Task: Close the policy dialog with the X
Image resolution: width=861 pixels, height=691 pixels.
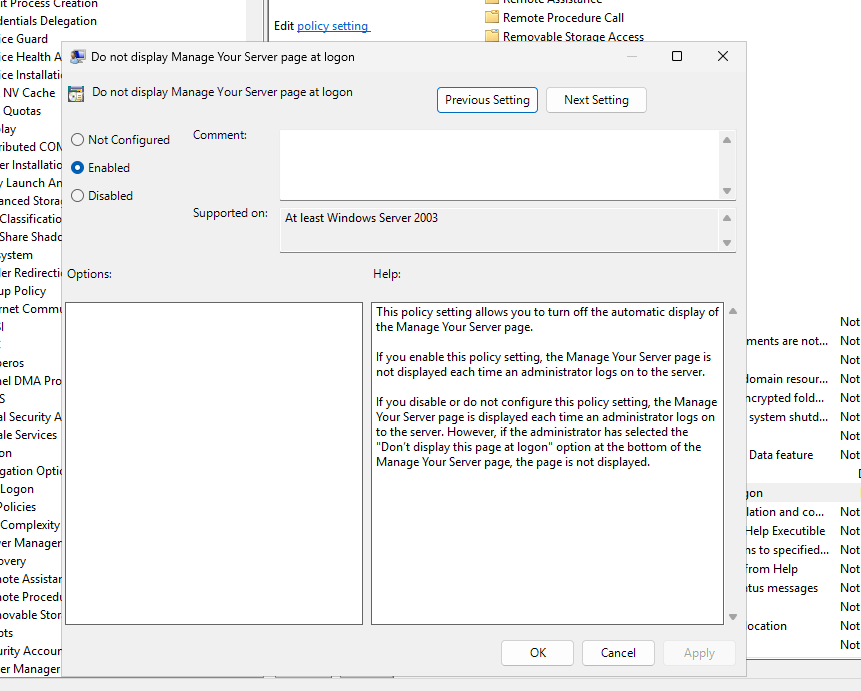Action: click(723, 57)
